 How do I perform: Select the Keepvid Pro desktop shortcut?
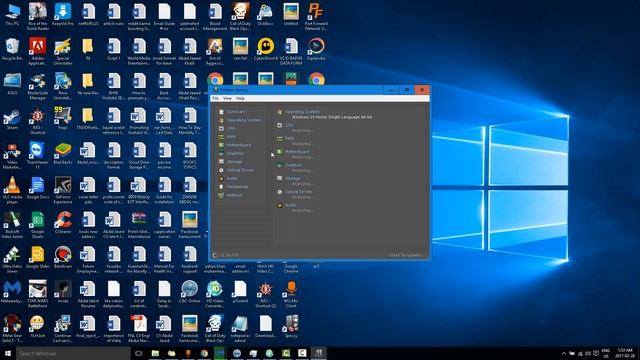click(63, 14)
